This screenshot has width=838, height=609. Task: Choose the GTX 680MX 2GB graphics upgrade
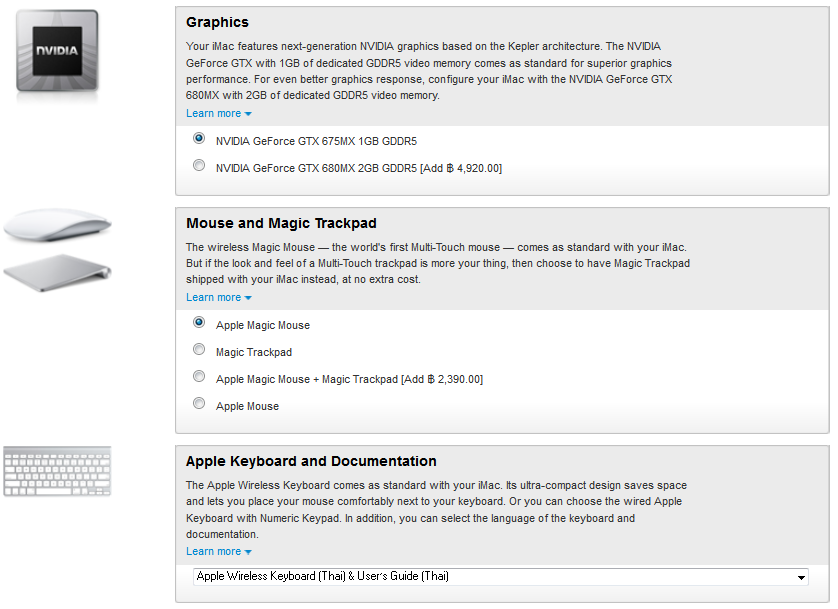click(199, 165)
